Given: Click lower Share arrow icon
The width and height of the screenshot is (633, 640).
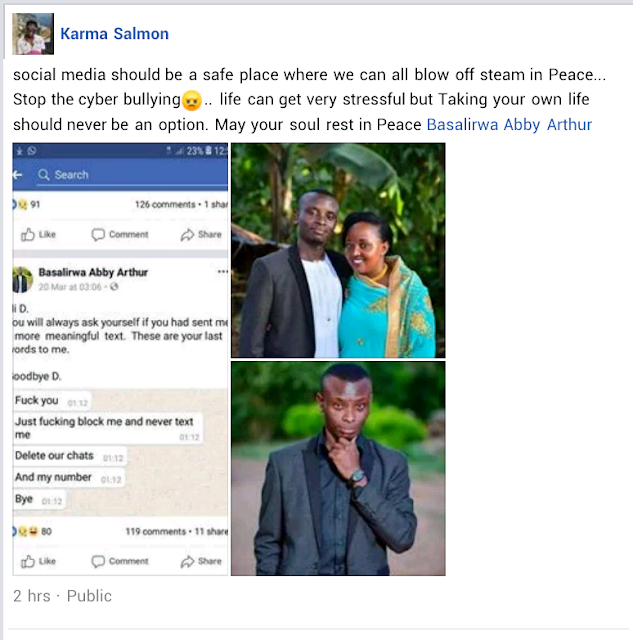Looking at the screenshot, I should 187,562.
